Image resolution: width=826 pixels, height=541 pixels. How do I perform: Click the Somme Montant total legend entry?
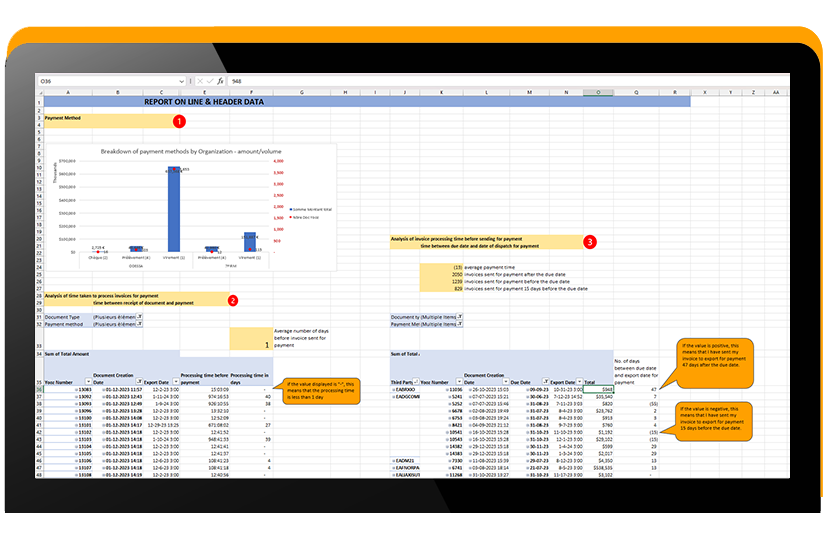coord(311,210)
